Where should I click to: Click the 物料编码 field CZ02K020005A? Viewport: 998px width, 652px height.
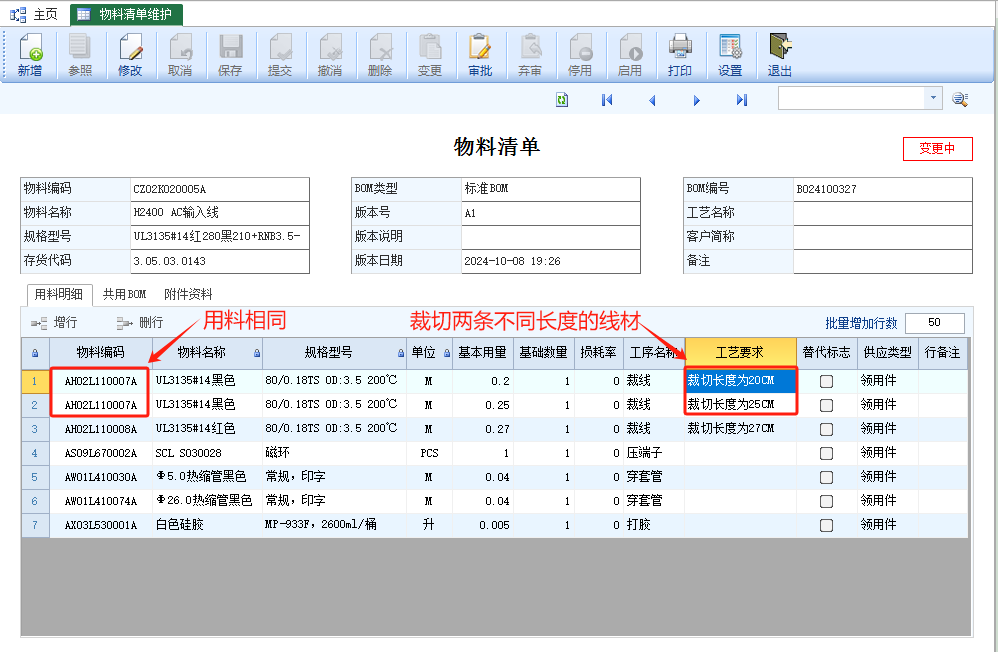point(220,189)
